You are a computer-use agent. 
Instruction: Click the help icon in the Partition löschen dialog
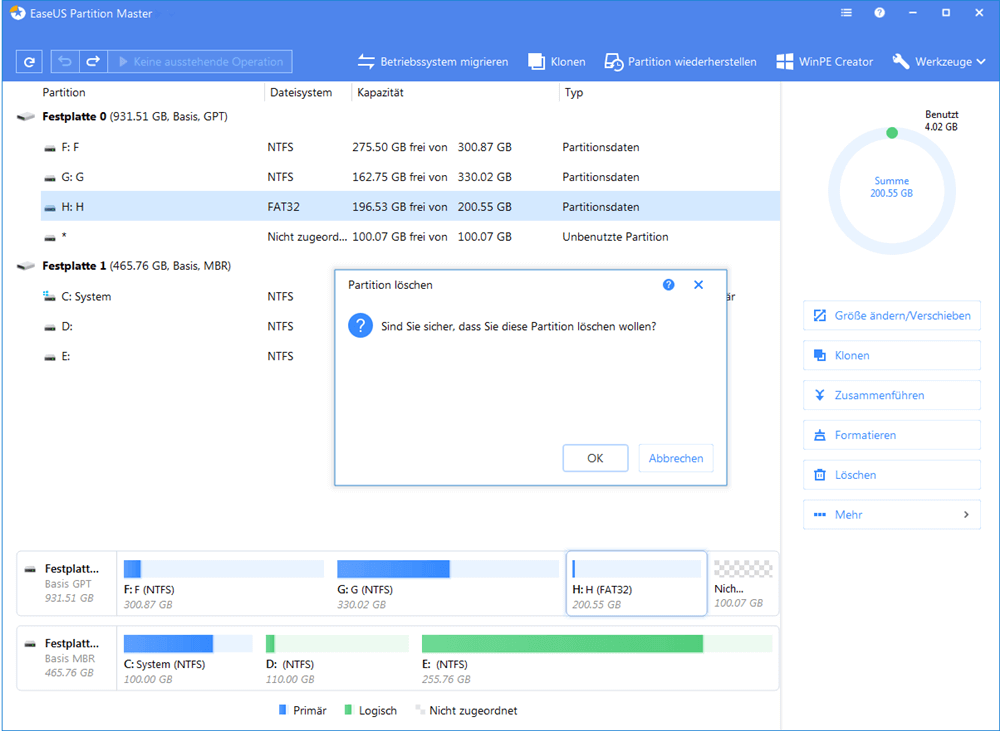click(668, 284)
